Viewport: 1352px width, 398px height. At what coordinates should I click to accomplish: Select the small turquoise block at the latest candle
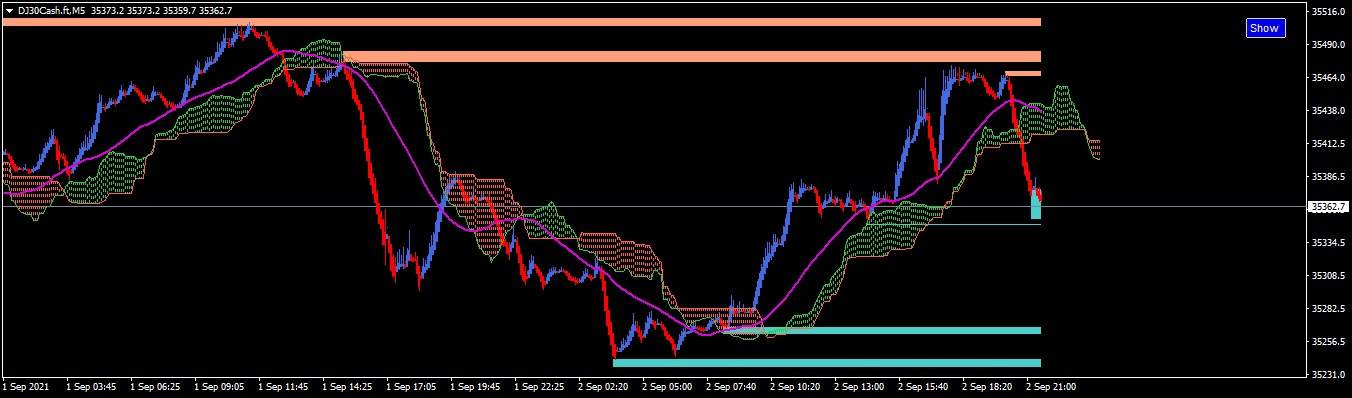pos(1036,204)
